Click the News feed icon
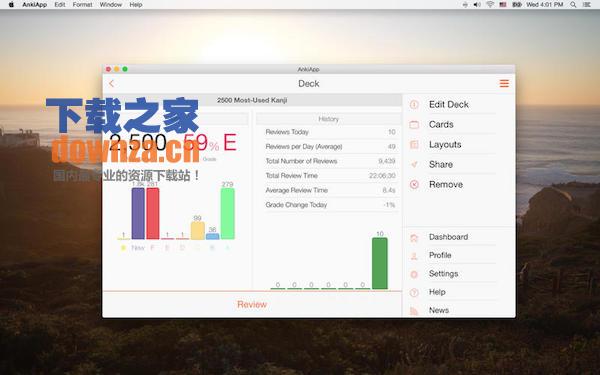 [414, 311]
